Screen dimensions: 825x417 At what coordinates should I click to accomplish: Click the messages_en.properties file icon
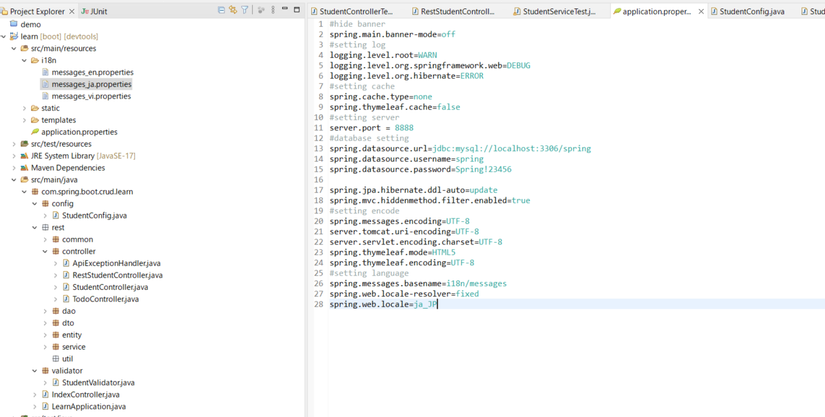45,72
